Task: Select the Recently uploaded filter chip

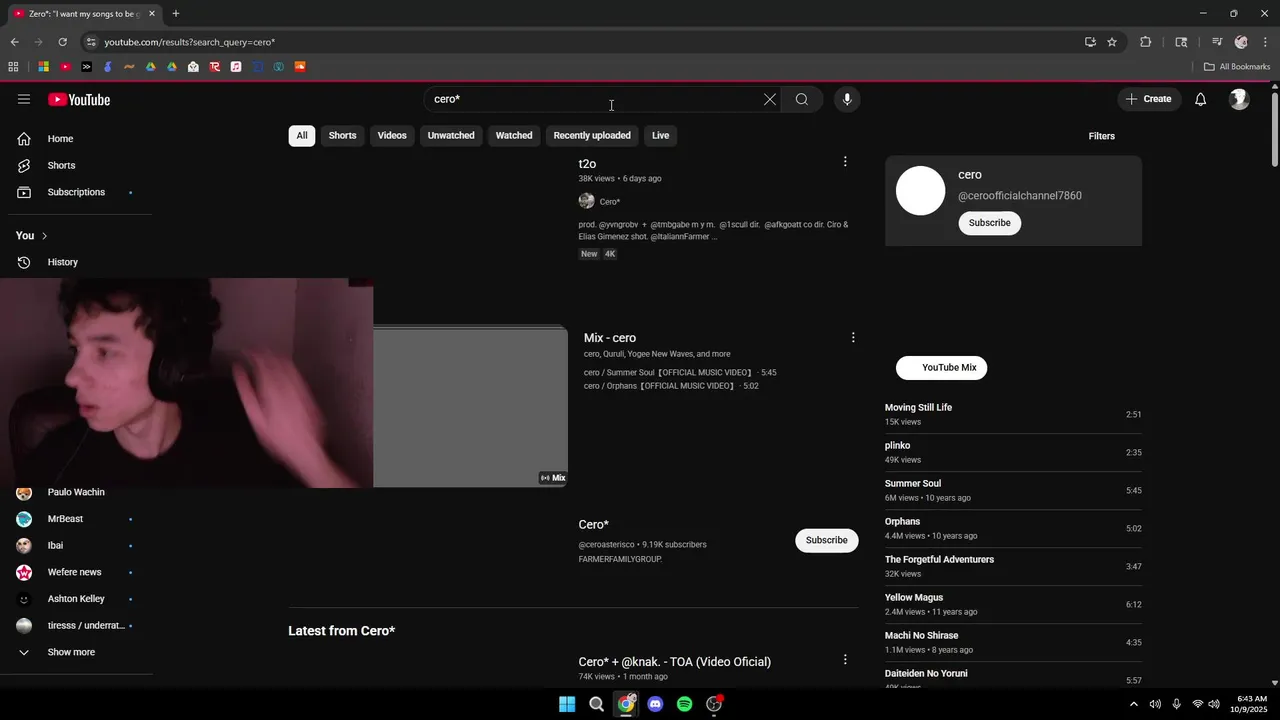Action: [592, 135]
